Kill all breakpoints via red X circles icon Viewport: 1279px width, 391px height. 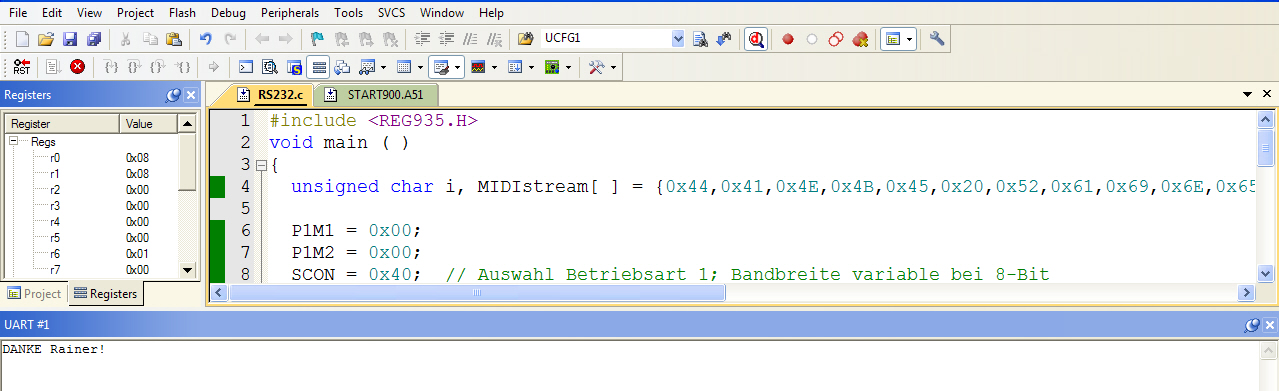click(859, 39)
